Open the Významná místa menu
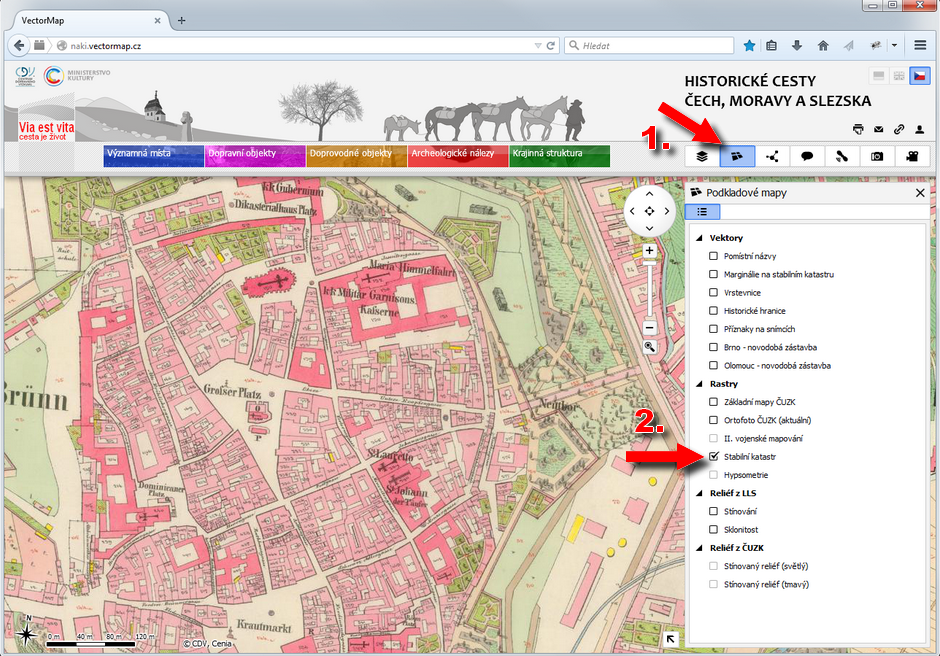The height and width of the screenshot is (656, 940). [153, 156]
